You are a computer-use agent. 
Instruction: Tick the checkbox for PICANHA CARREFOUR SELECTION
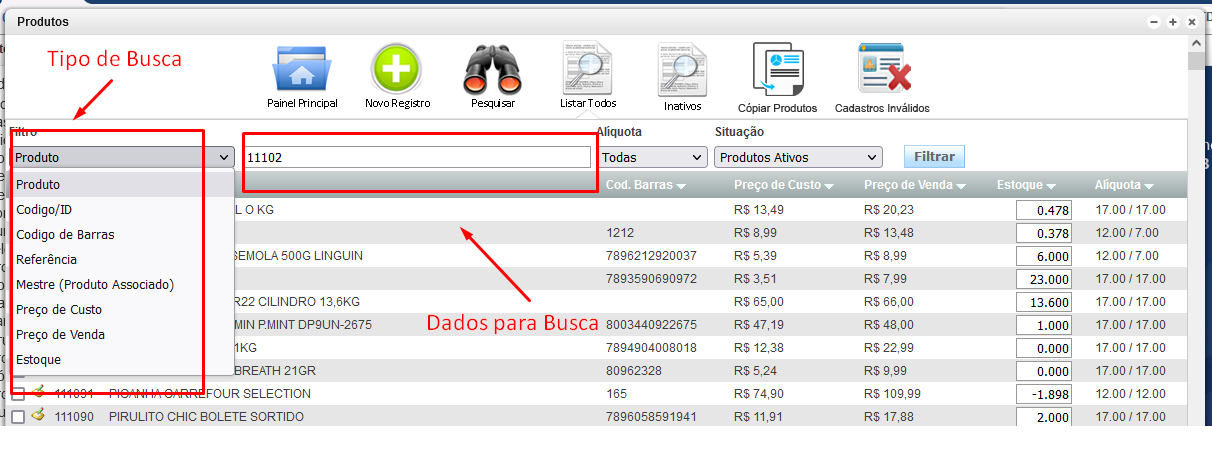18,394
